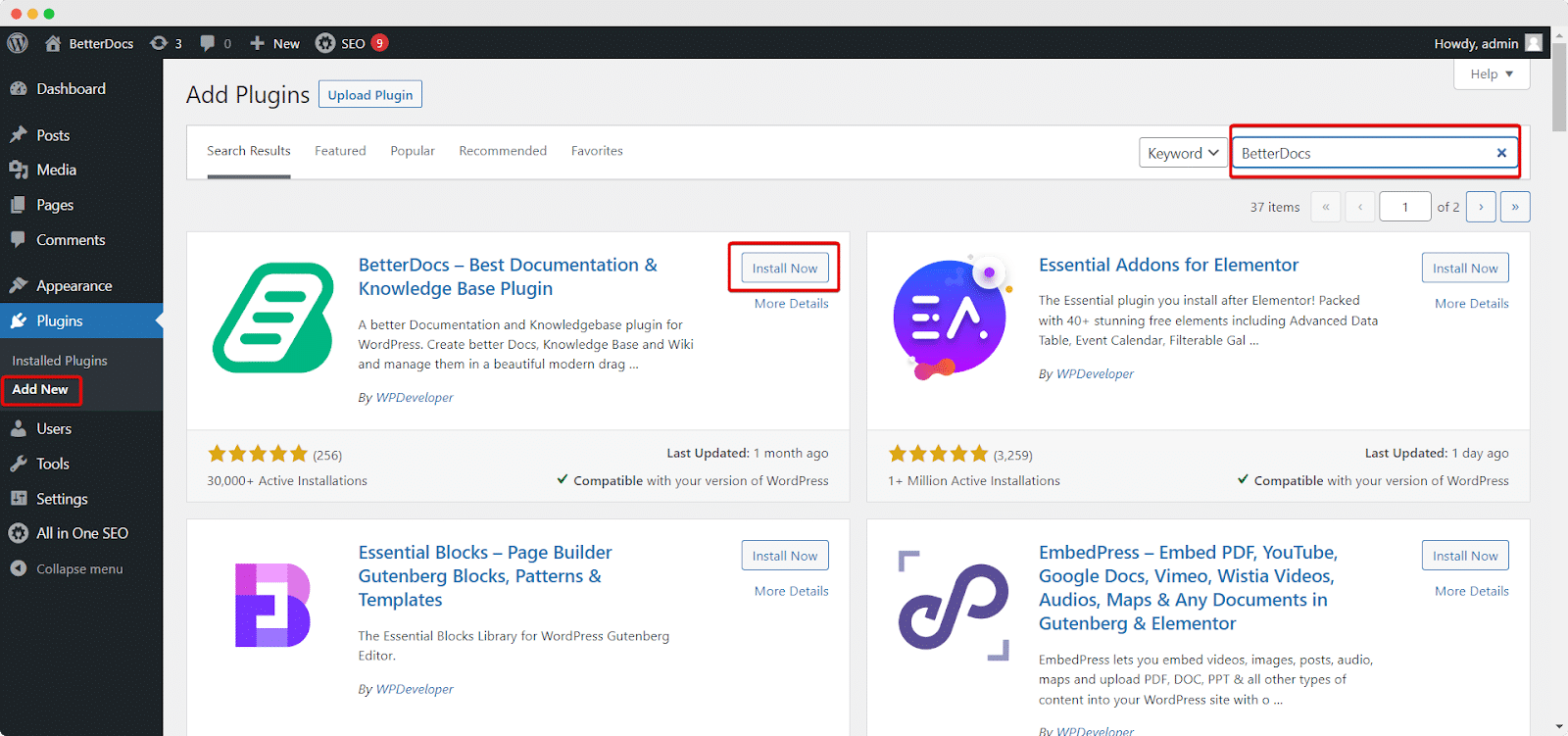Open Installed Plugins in the sidebar
The width and height of the screenshot is (1568, 736).
60,361
